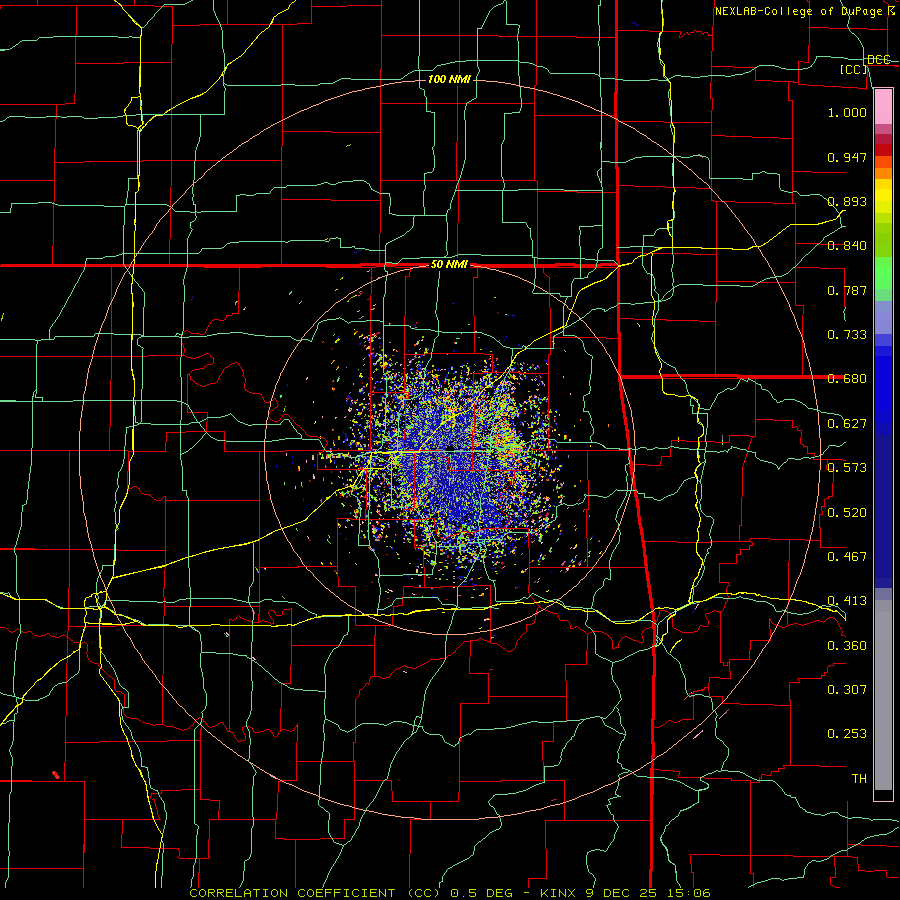Select the 1.000 legend value

(847, 112)
